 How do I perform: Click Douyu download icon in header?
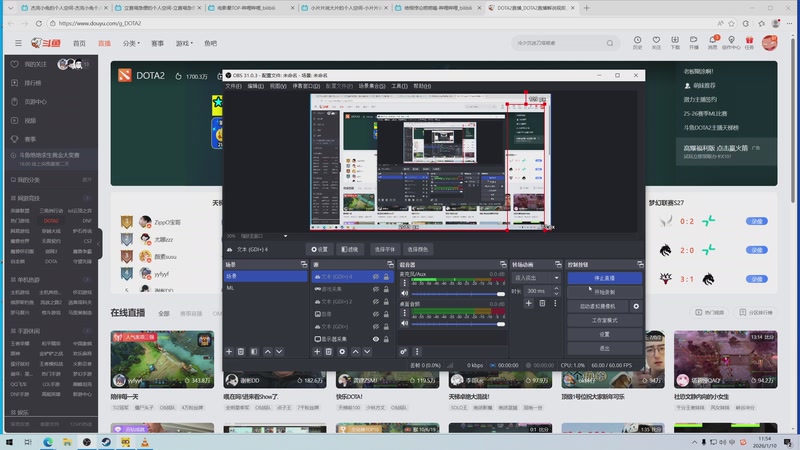675,42
